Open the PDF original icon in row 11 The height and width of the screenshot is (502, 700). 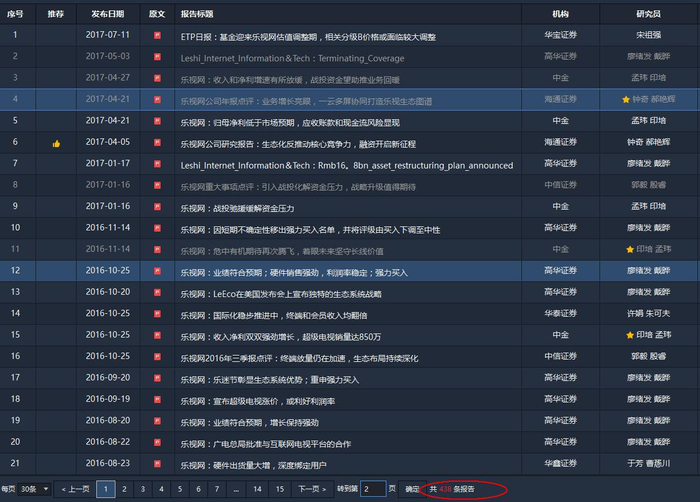click(x=157, y=250)
